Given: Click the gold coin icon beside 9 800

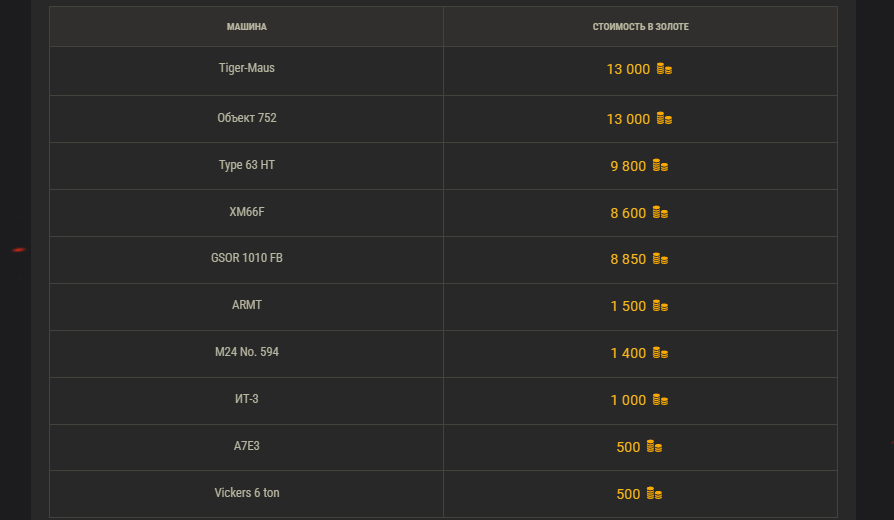Looking at the screenshot, I should point(660,165).
